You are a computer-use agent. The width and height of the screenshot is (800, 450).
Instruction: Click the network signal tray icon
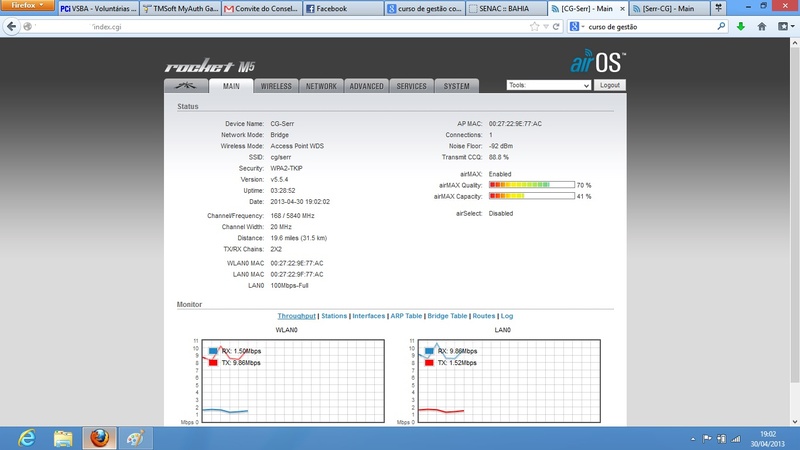[x=736, y=438]
